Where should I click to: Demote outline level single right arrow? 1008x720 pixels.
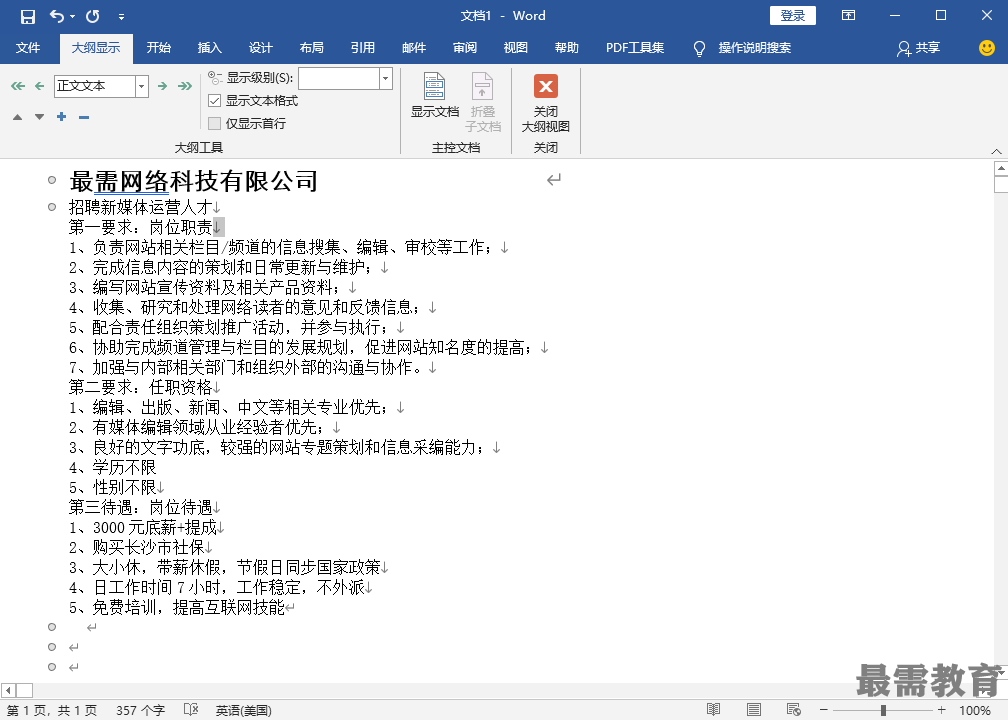(163, 86)
